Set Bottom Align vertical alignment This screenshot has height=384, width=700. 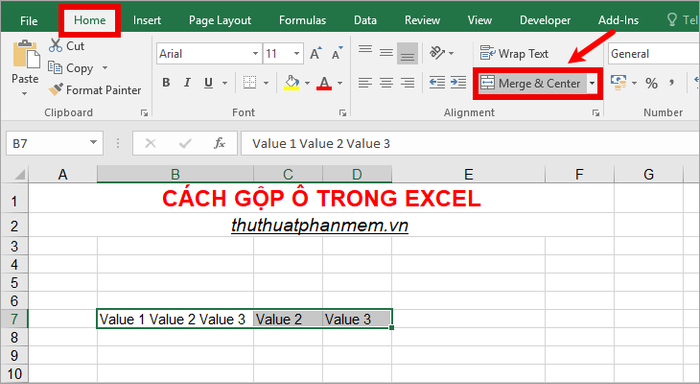tap(407, 53)
